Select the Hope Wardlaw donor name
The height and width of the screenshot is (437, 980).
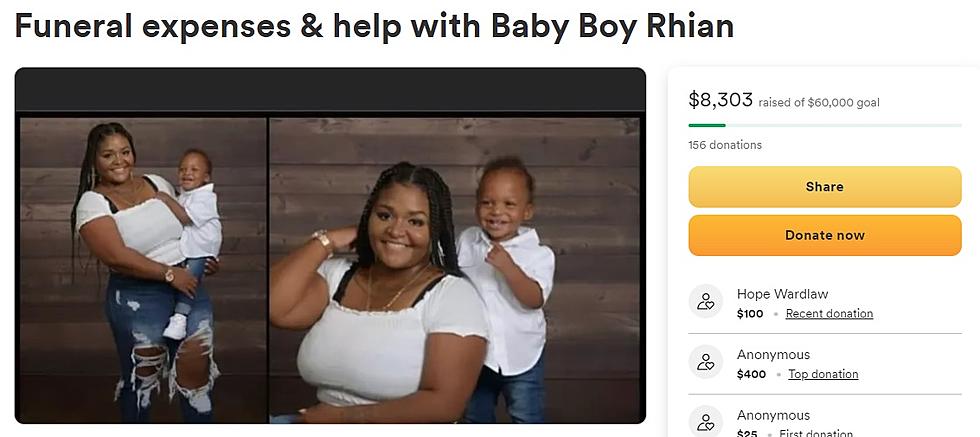[x=782, y=294]
